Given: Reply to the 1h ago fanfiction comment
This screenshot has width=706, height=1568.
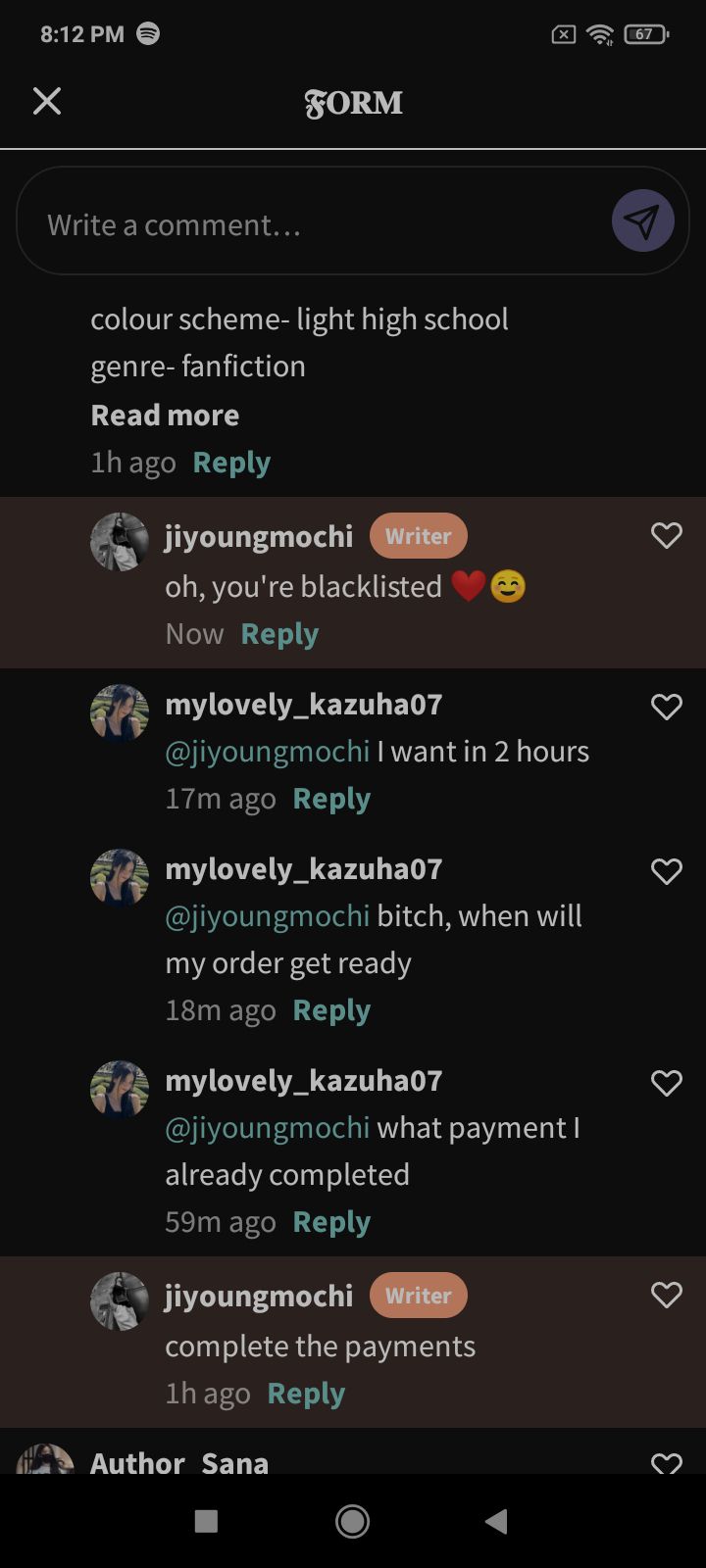Looking at the screenshot, I should click(231, 462).
